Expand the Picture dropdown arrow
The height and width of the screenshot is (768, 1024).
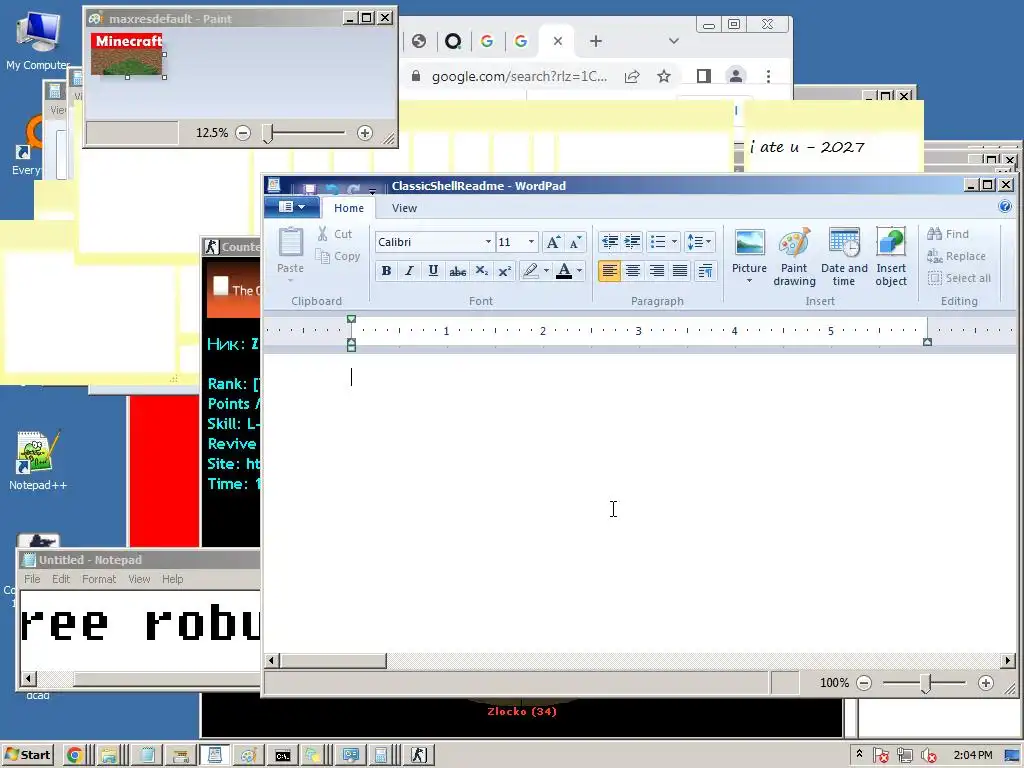coord(749,281)
